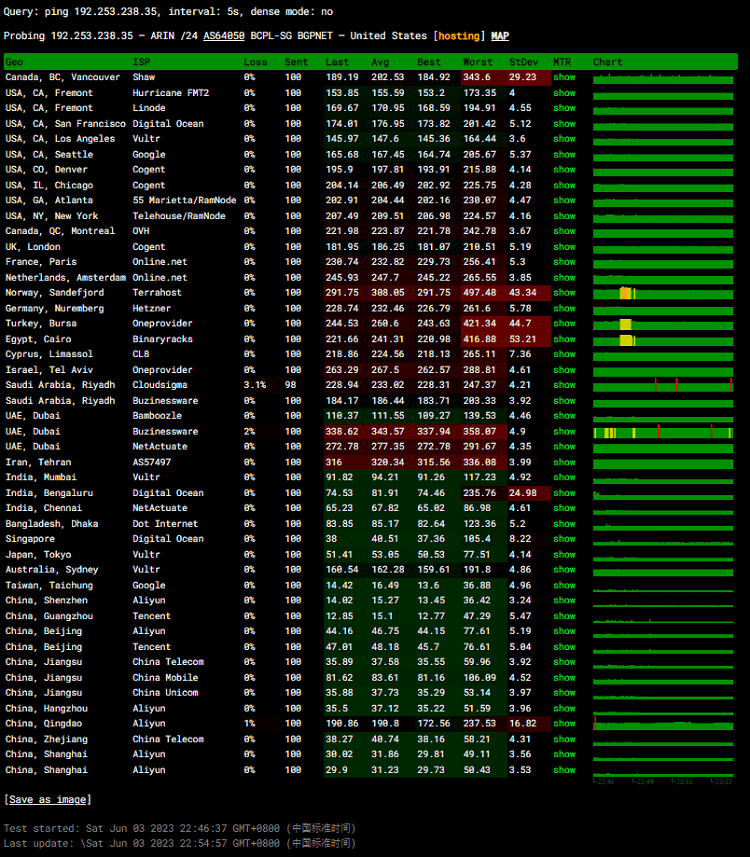
Task: Show MTR for Los Angeles Vultr row
Action: (x=564, y=139)
